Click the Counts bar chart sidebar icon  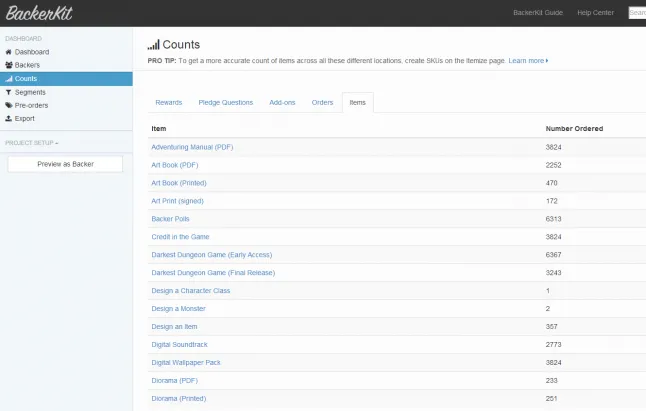9,79
